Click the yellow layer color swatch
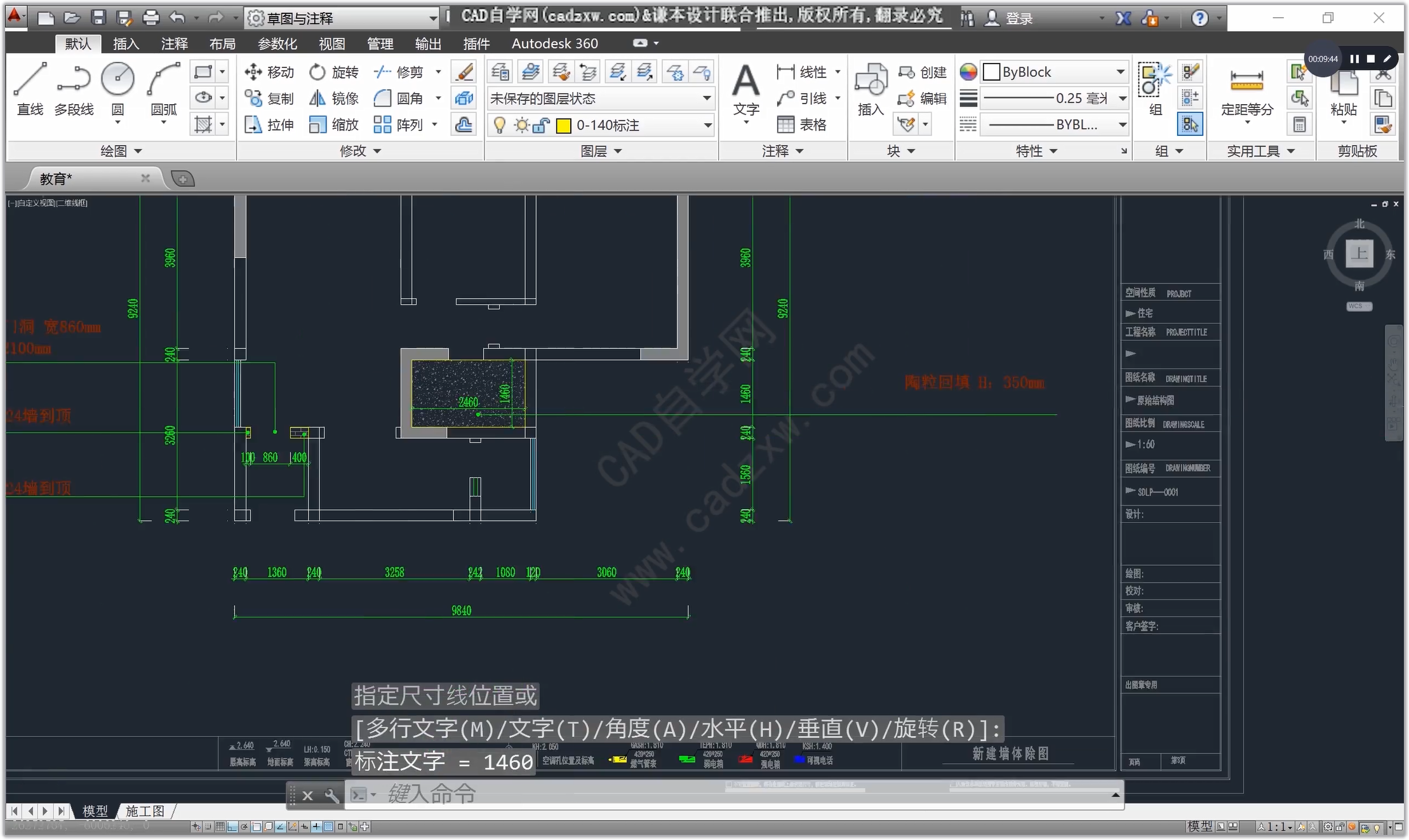1409x840 pixels. [563, 126]
